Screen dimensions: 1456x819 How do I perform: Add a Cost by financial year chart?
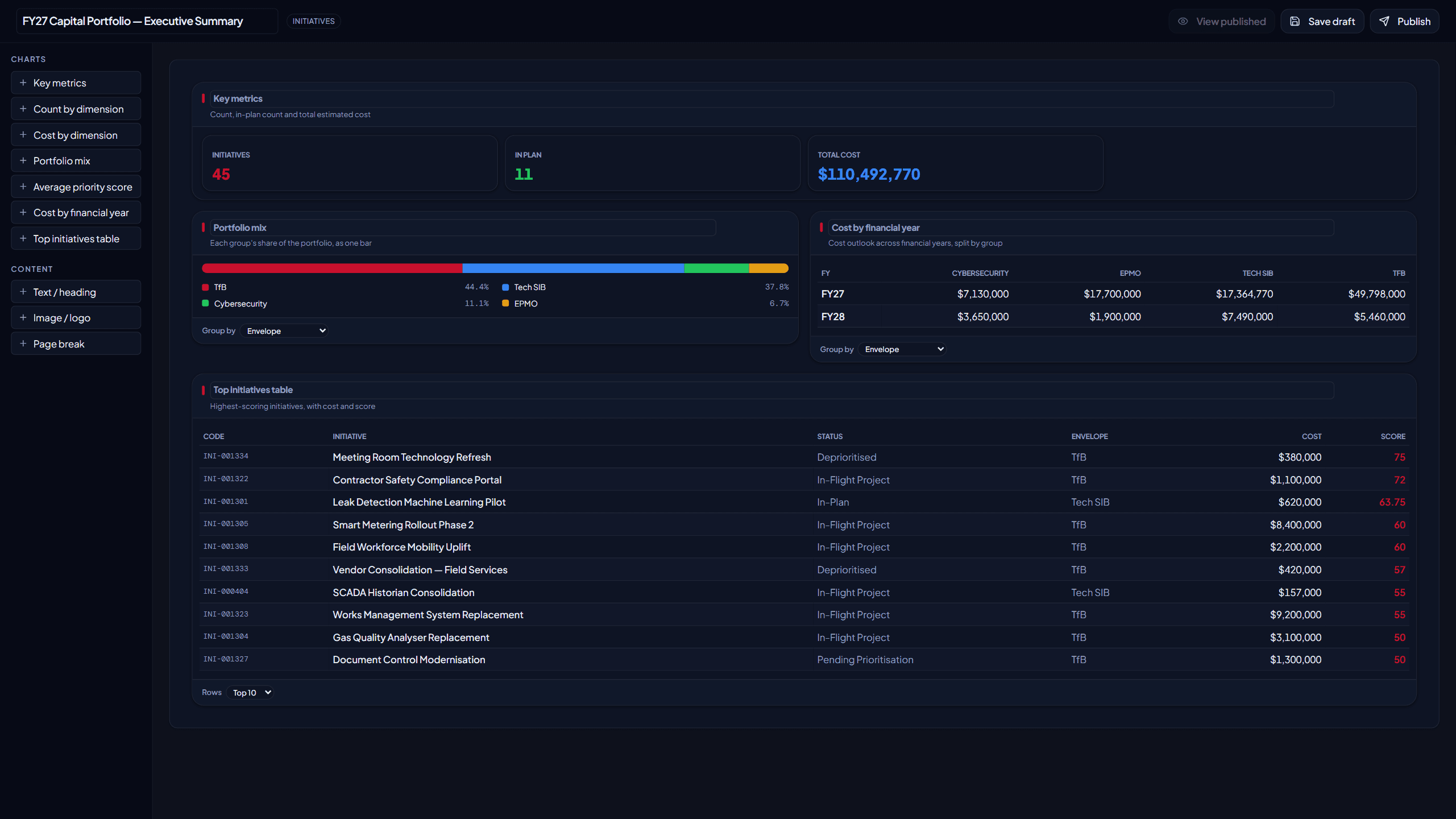click(76, 213)
